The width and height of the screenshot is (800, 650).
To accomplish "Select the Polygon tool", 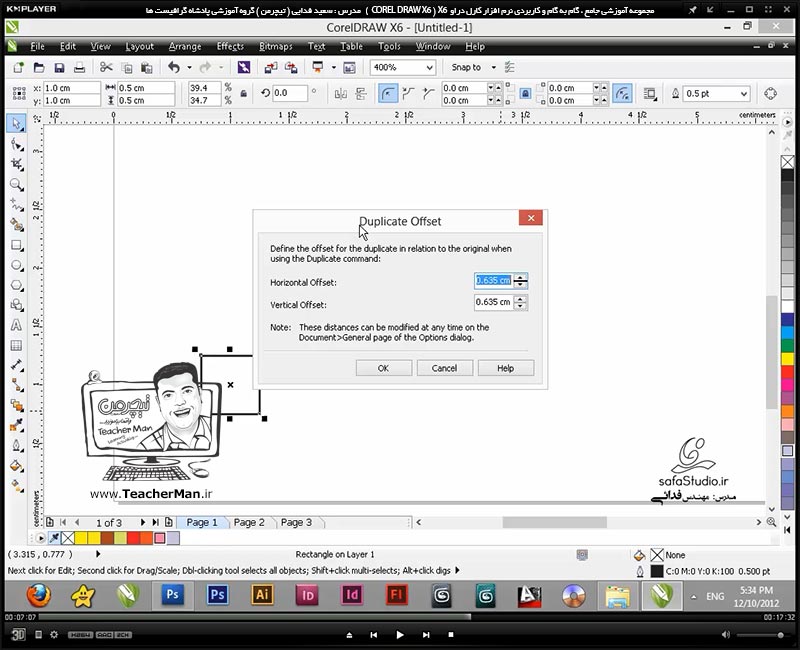I will point(16,285).
